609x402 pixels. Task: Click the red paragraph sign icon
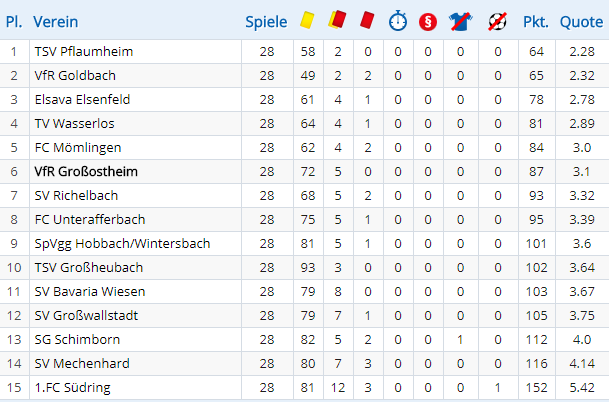coord(428,22)
